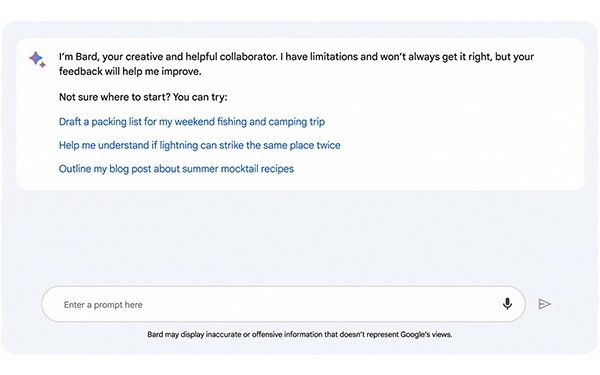Click the small sparkle star of Bard logo
Viewport: 600px width, 375px height.
(x=42, y=65)
